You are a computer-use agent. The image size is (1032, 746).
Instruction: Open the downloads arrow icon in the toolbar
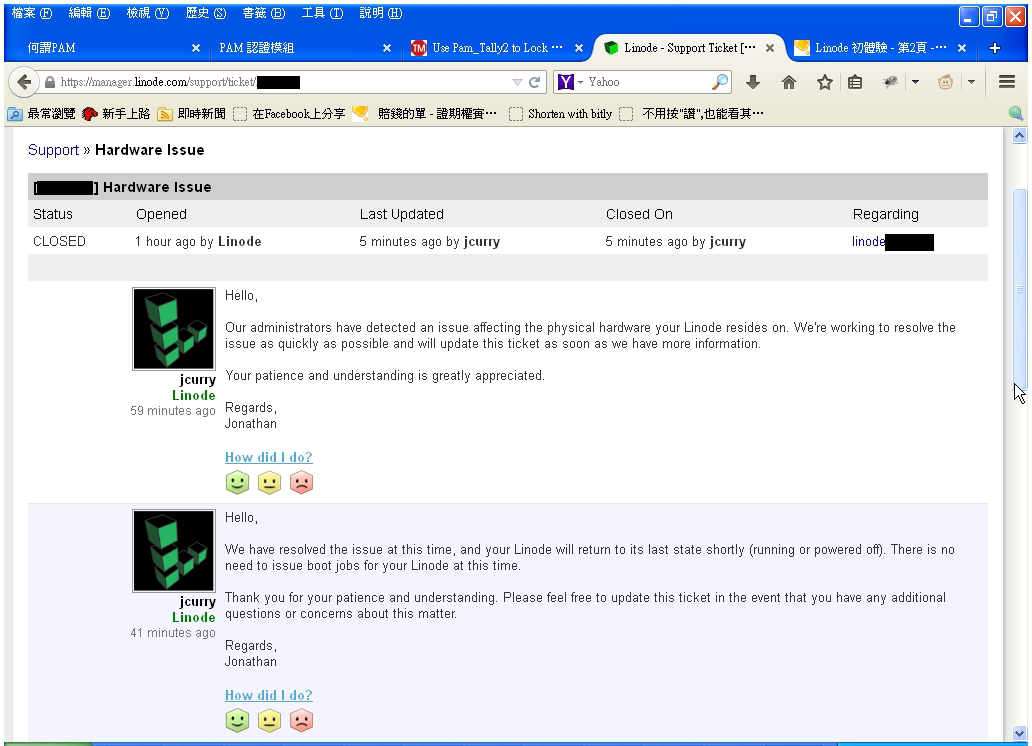753,82
